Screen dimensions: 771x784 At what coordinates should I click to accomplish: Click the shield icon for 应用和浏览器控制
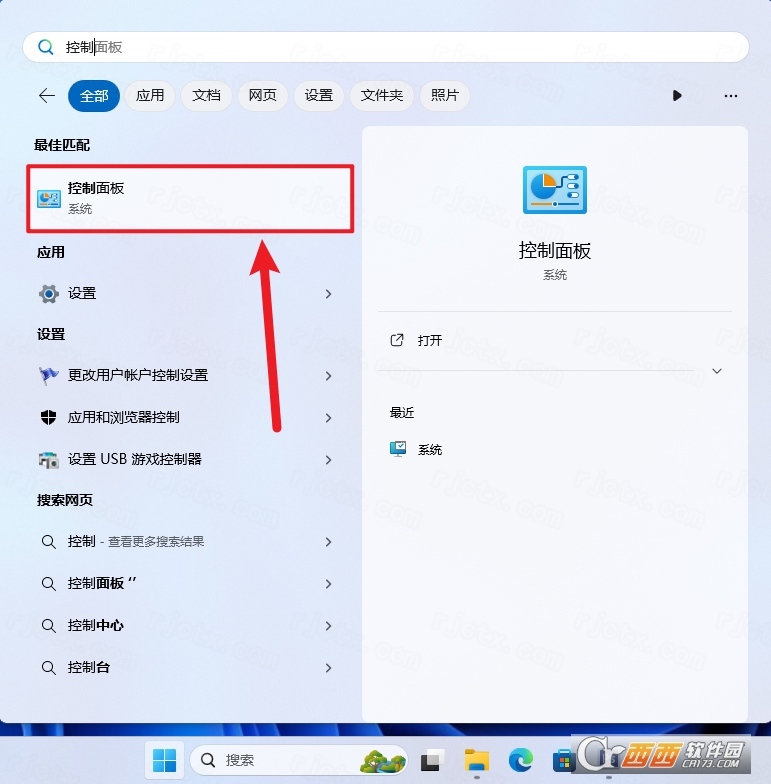48,418
